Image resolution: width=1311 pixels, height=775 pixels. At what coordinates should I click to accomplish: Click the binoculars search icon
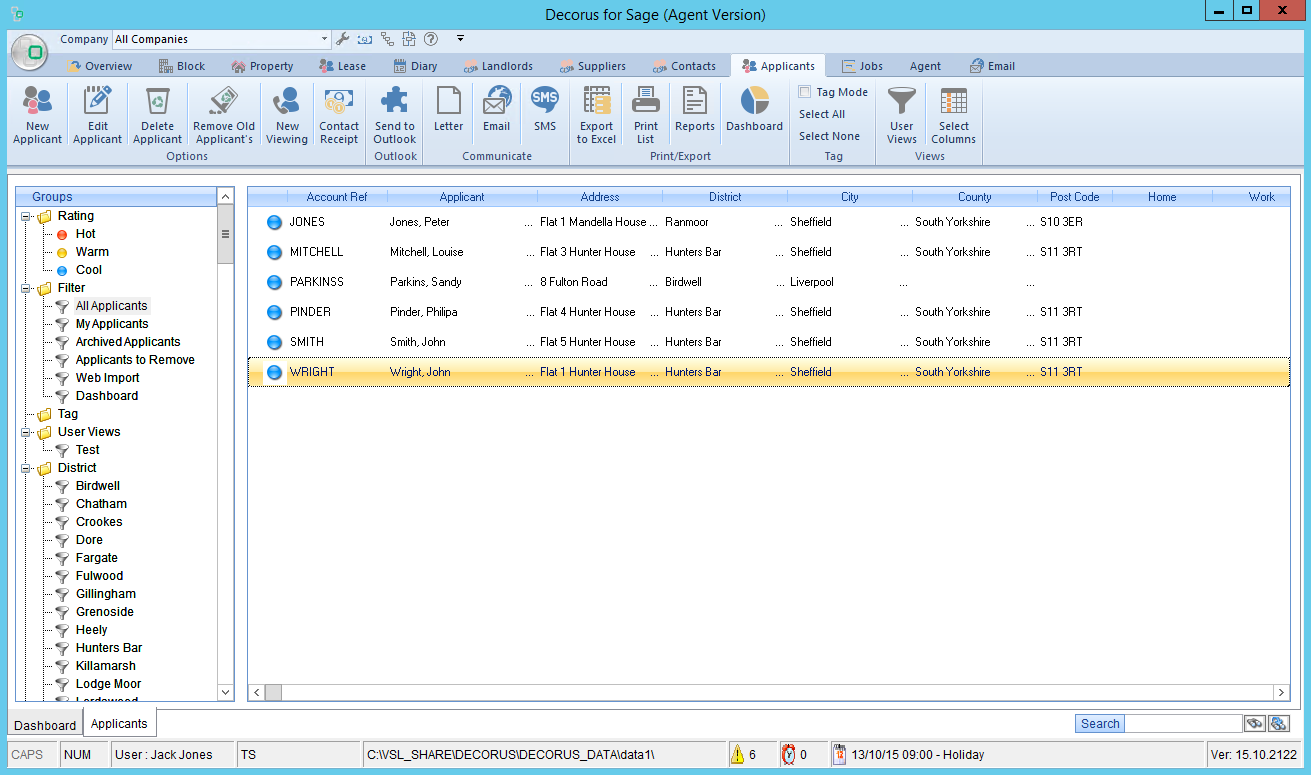(x=1255, y=724)
